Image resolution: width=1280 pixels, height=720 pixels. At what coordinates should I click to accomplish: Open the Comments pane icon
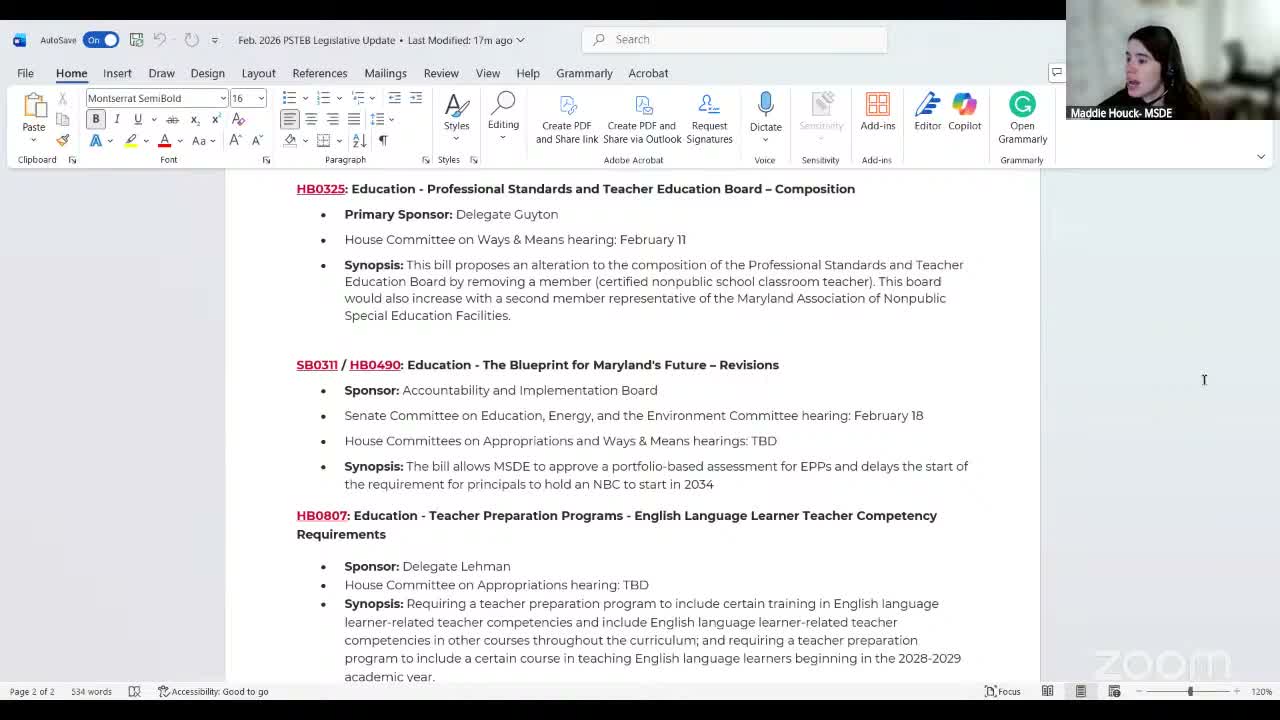click(x=1056, y=73)
